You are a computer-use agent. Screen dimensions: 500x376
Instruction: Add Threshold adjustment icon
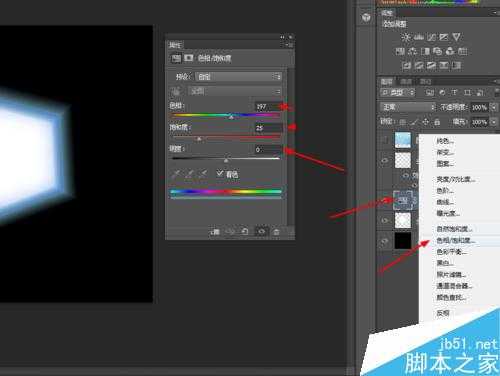point(431,65)
